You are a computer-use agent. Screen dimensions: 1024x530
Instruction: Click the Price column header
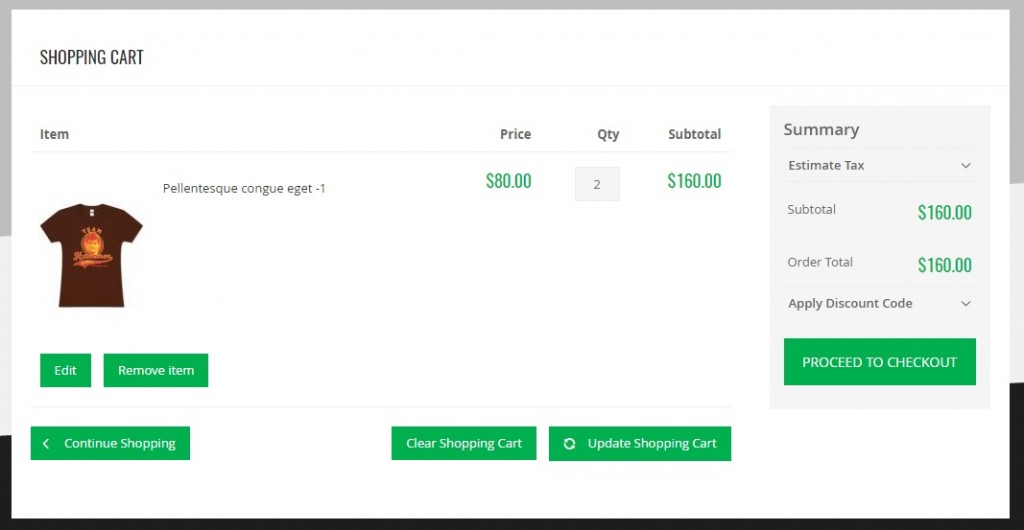click(x=515, y=134)
